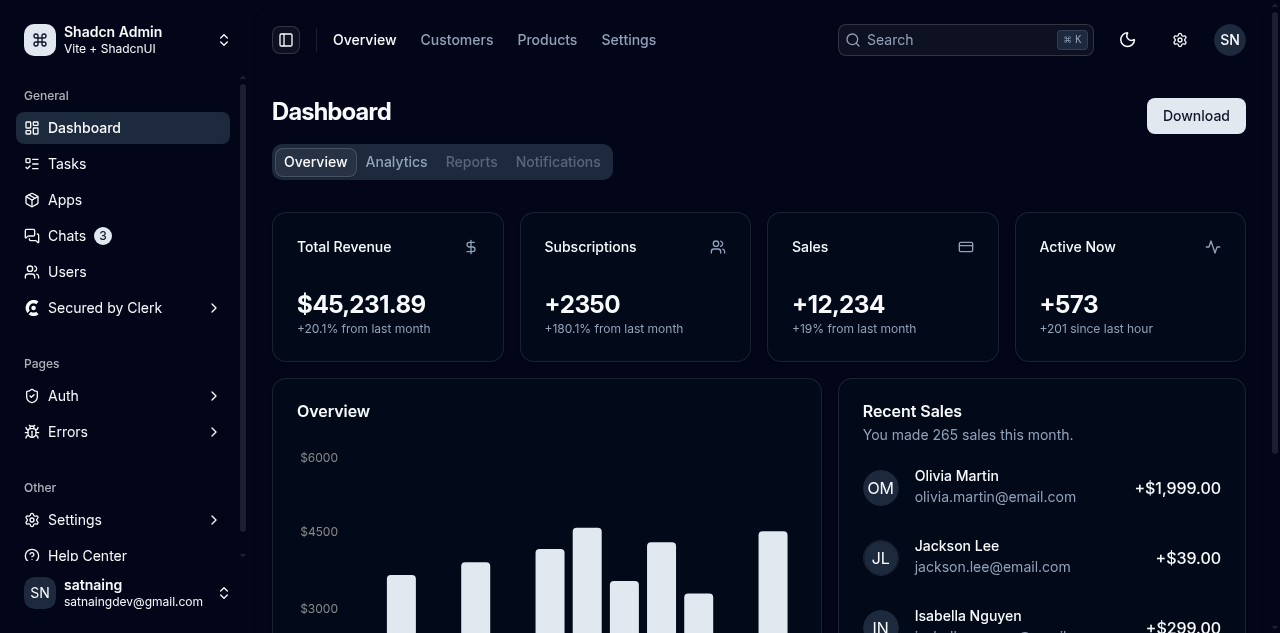The height and width of the screenshot is (633, 1280).
Task: Click the Download button
Action: pos(1196,116)
